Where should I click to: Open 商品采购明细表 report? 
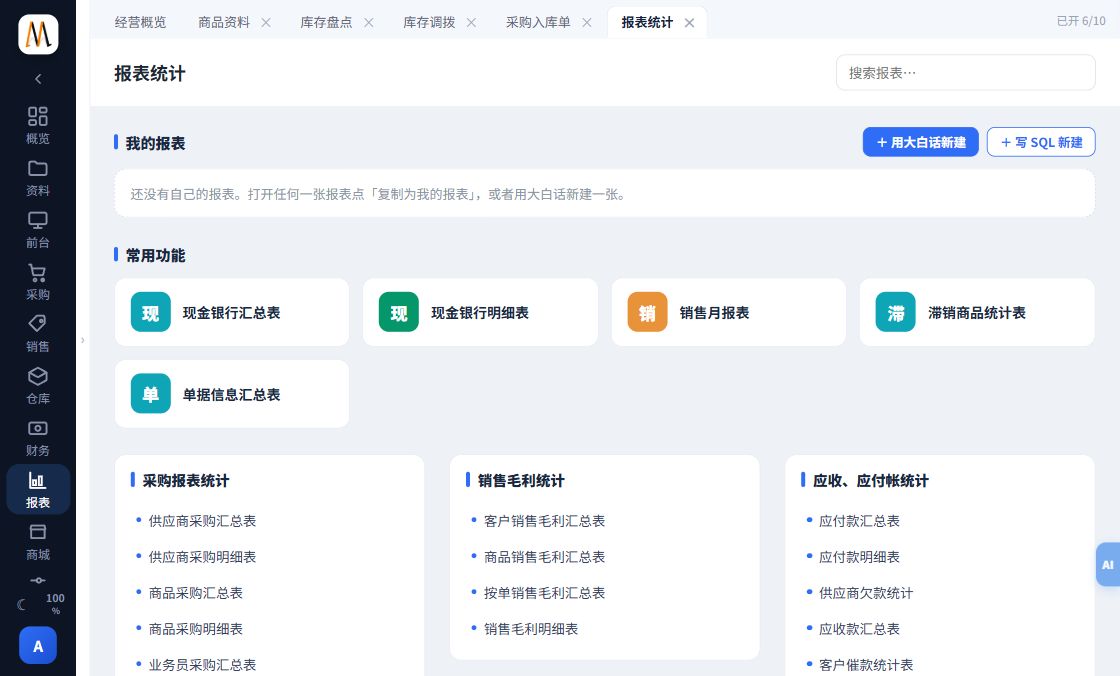(196, 629)
